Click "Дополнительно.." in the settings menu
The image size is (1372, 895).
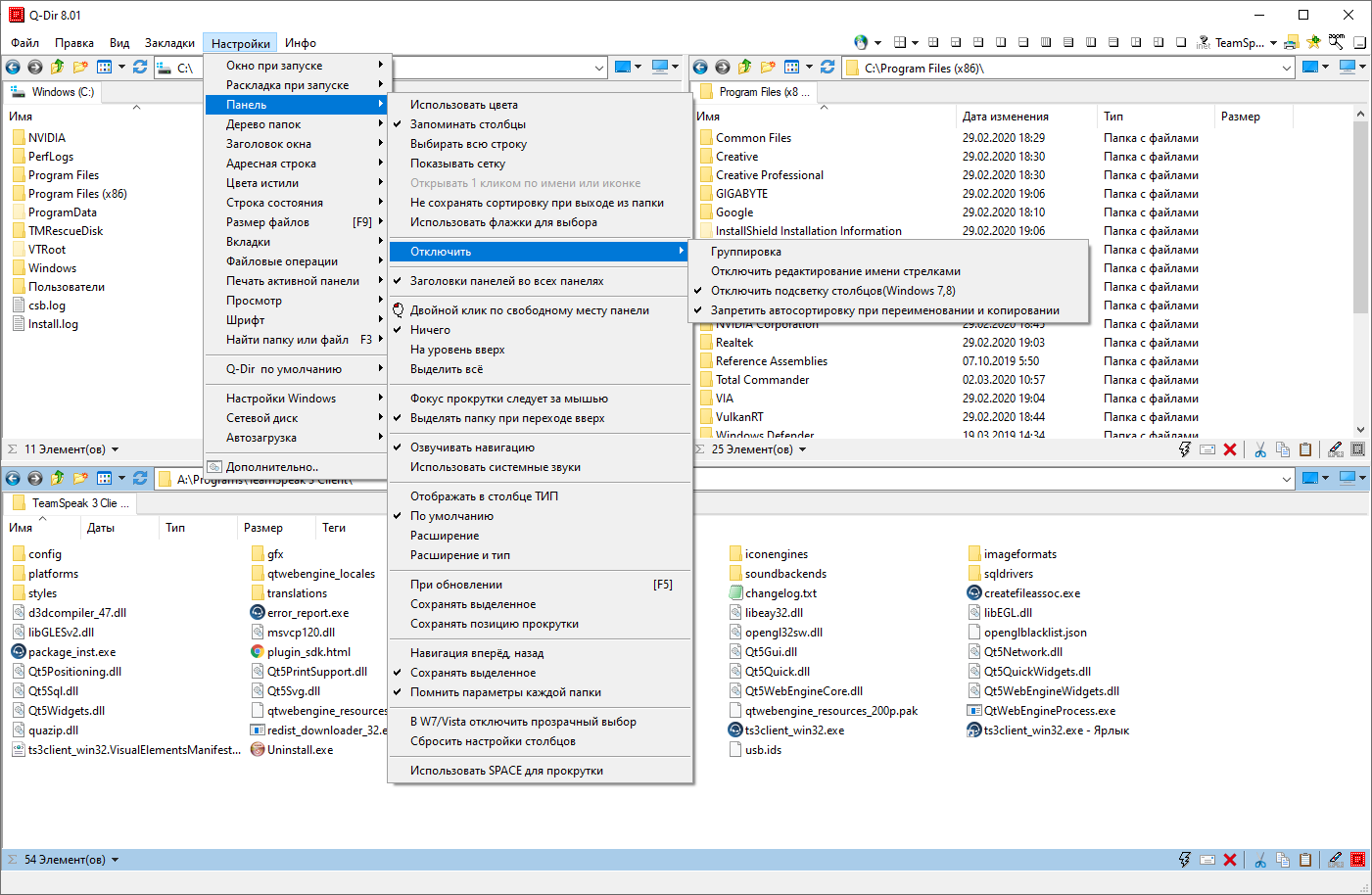click(272, 467)
